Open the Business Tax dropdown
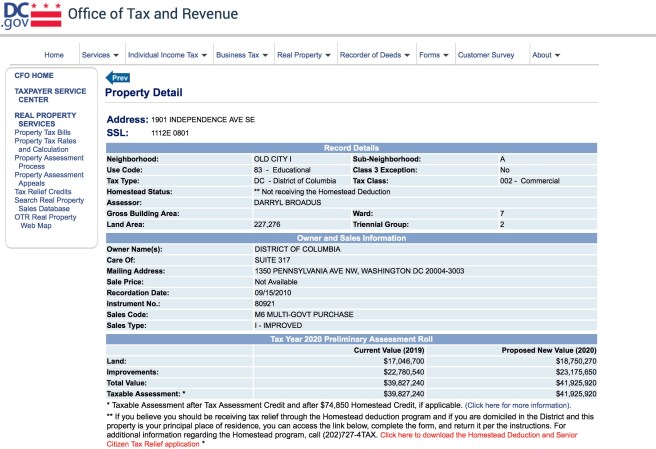This screenshot has width=656, height=449. (242, 55)
